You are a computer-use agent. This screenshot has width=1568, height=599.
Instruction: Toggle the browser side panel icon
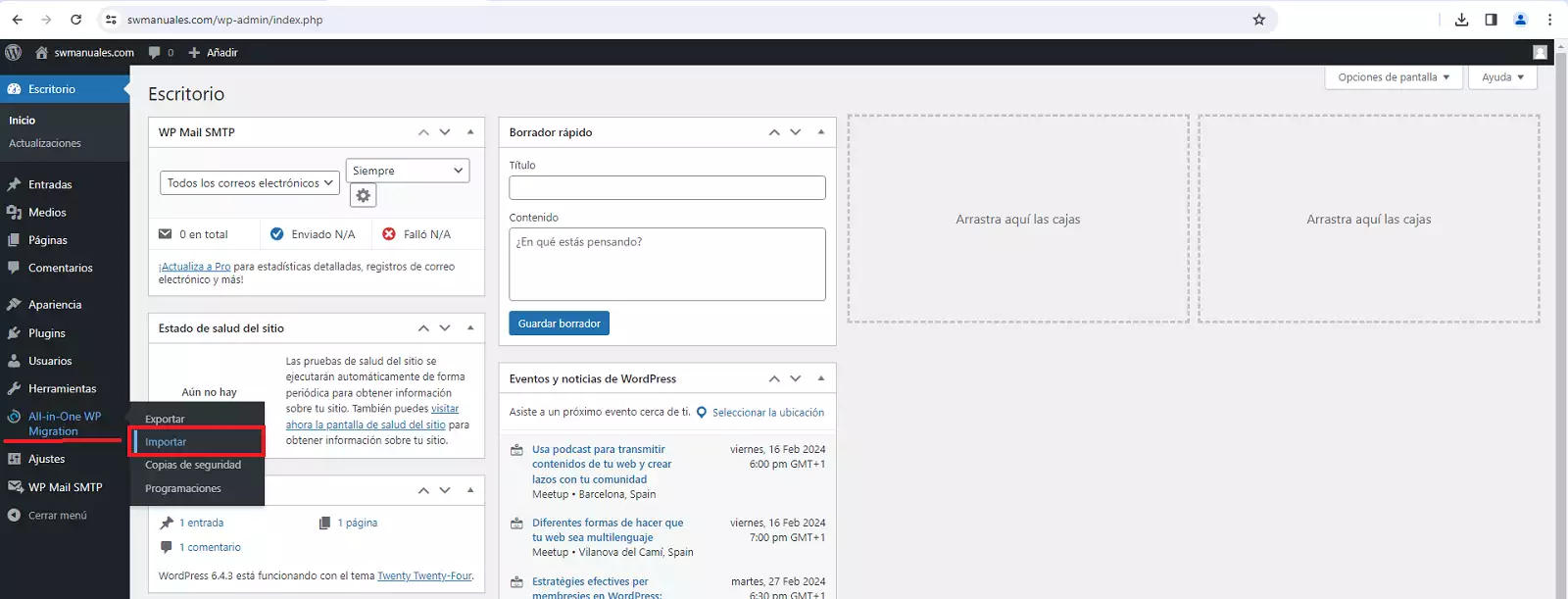1491,20
